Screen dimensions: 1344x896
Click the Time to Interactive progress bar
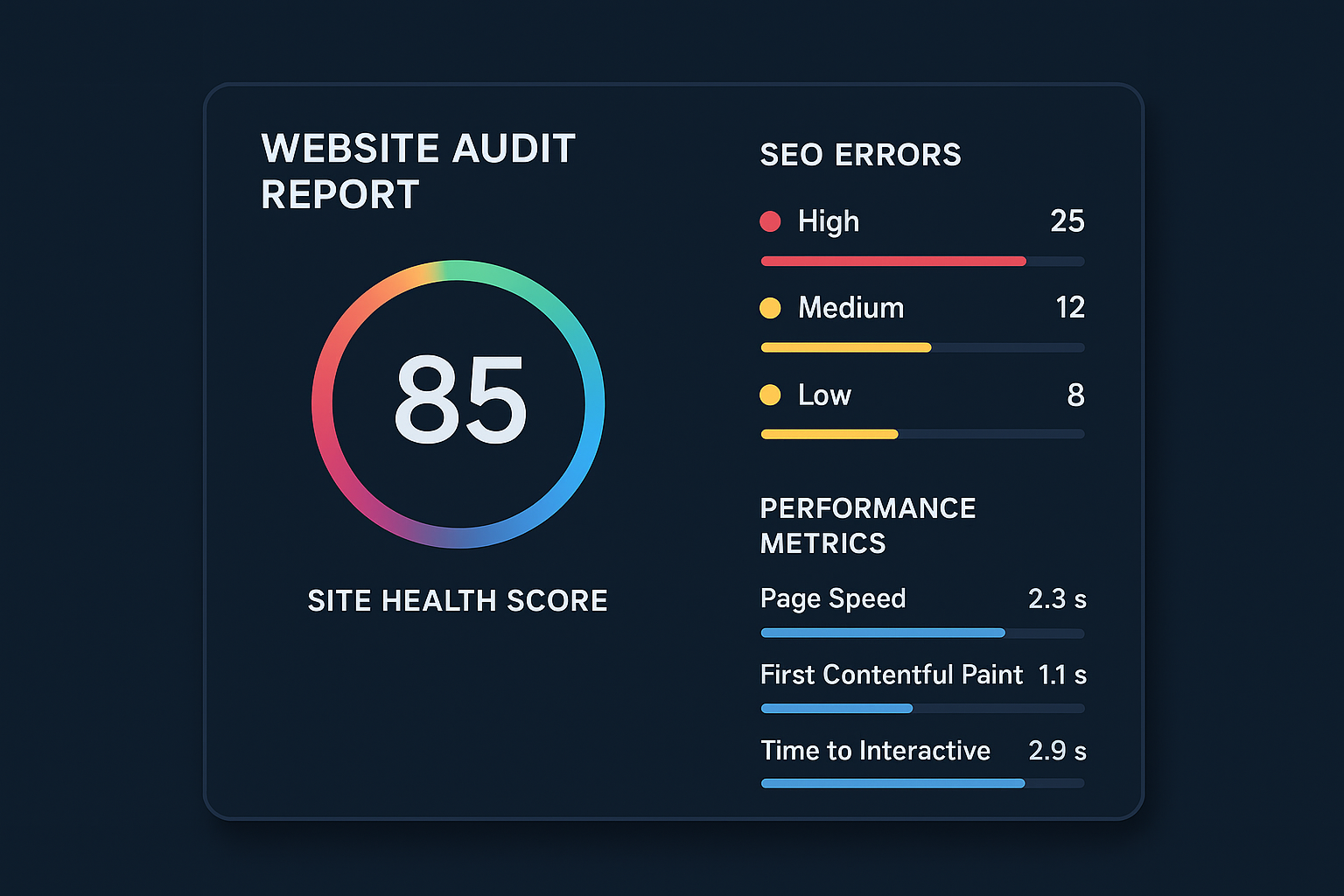[x=922, y=783]
